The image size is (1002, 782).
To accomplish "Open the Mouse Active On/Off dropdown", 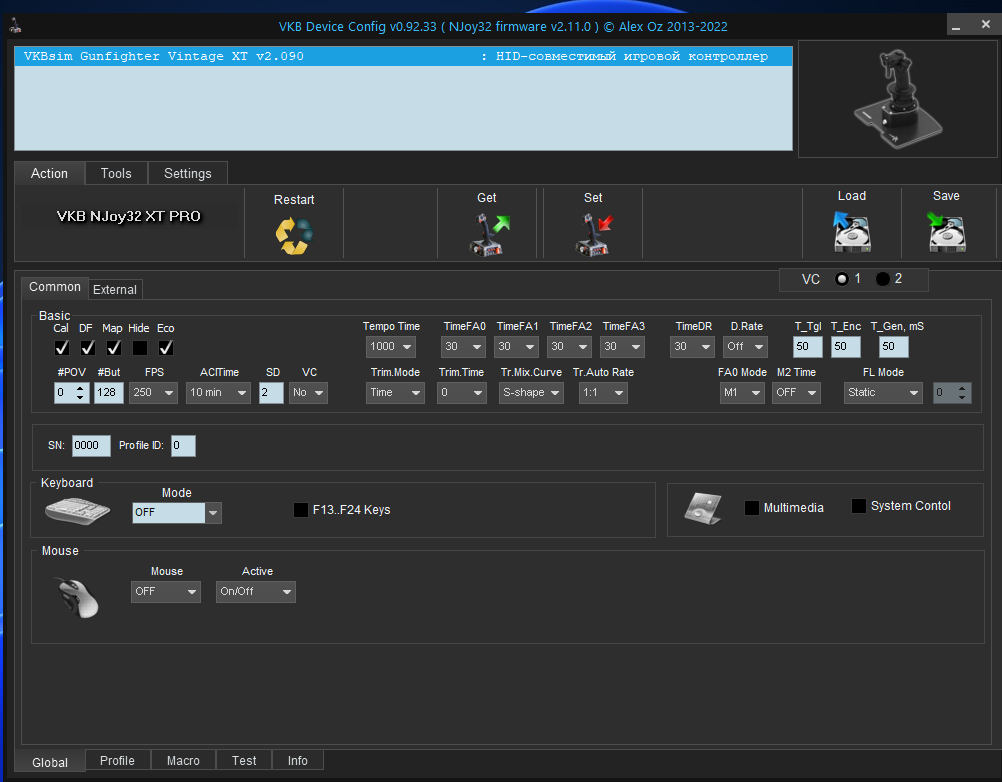I will pyautogui.click(x=256, y=592).
